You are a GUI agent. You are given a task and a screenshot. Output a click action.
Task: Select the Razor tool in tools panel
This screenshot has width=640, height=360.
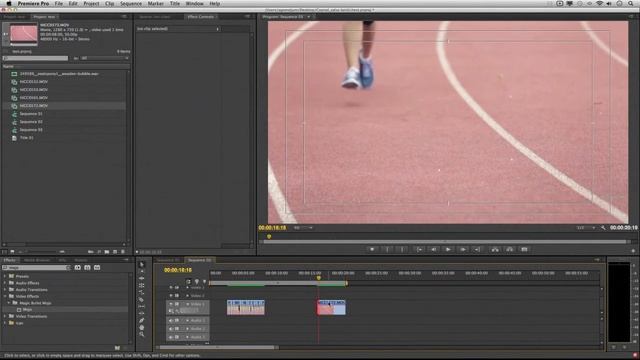click(142, 300)
